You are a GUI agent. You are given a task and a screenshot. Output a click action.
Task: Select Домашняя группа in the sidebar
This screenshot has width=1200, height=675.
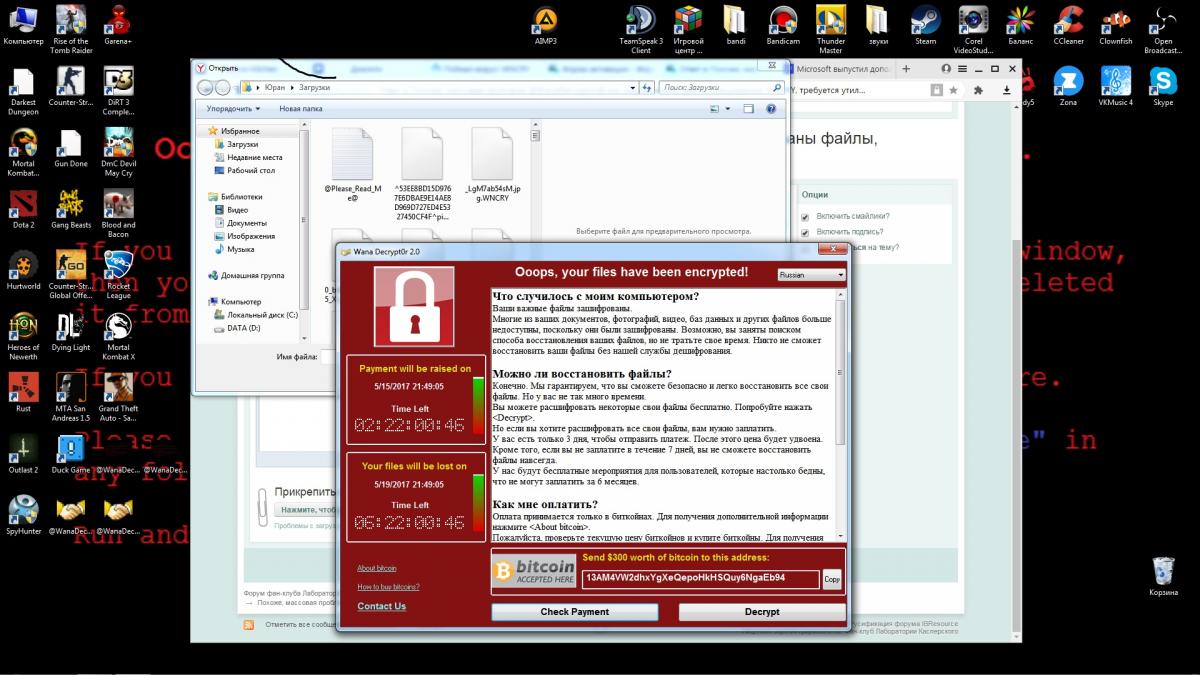click(246, 275)
